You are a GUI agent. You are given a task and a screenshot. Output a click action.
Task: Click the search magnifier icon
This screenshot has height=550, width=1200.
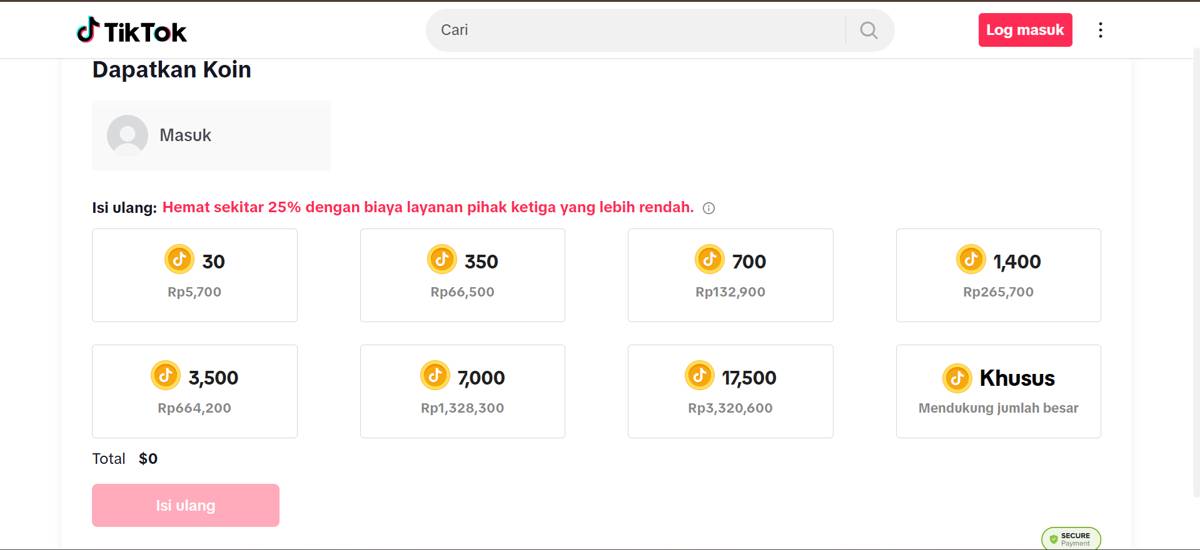pyautogui.click(x=869, y=30)
